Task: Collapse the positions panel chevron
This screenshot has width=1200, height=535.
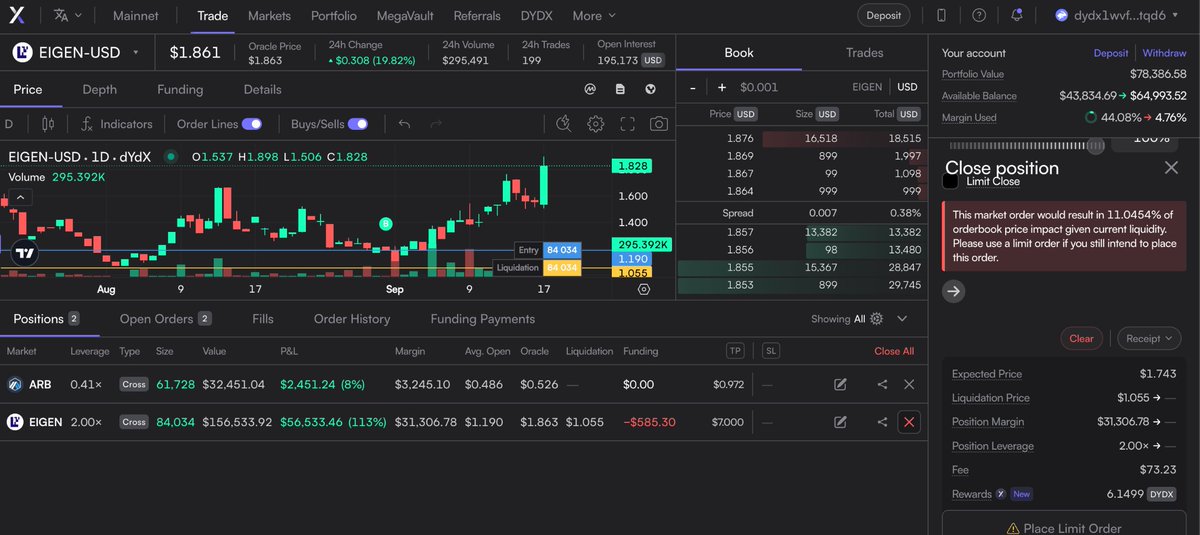Action: tap(902, 319)
